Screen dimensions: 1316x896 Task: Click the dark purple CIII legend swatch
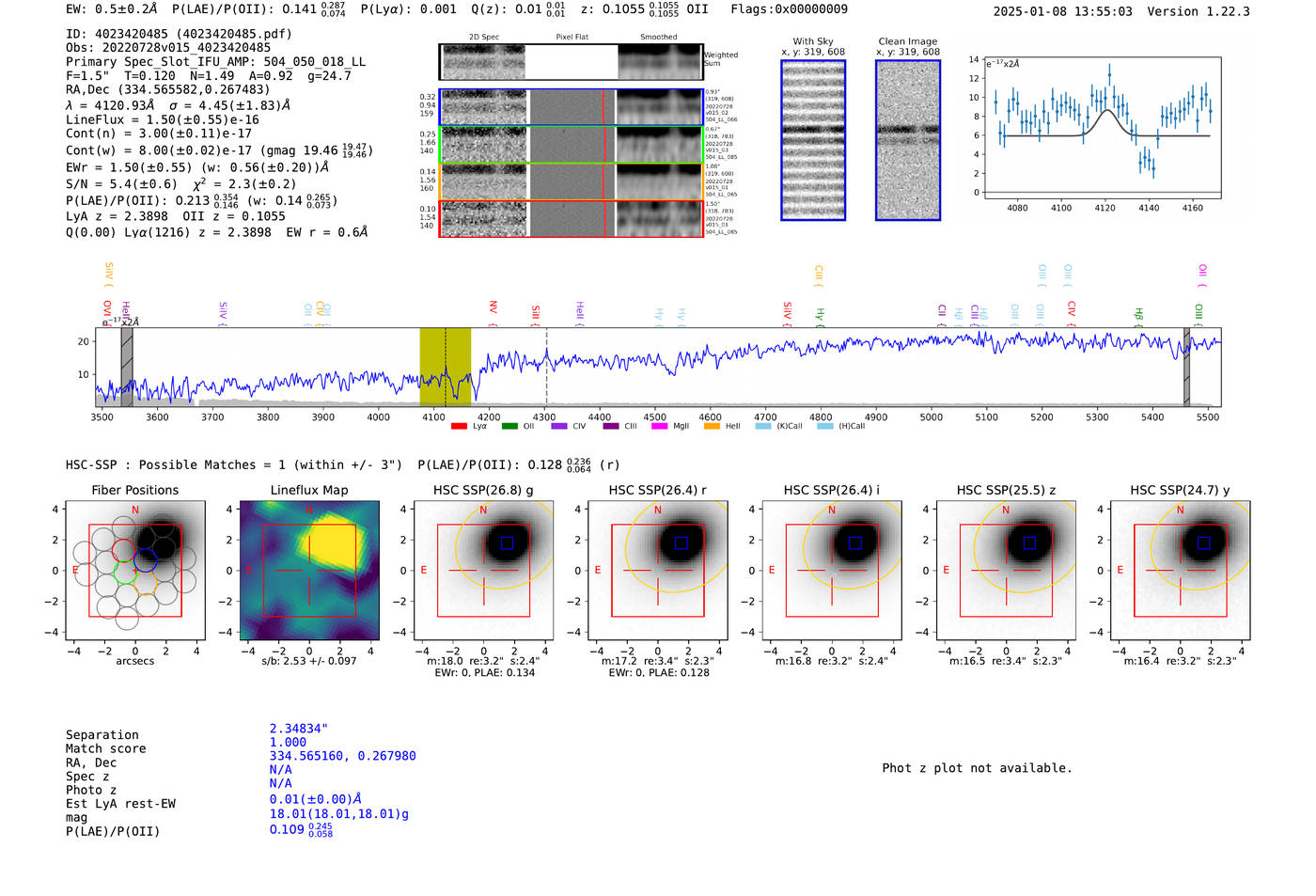coord(611,426)
